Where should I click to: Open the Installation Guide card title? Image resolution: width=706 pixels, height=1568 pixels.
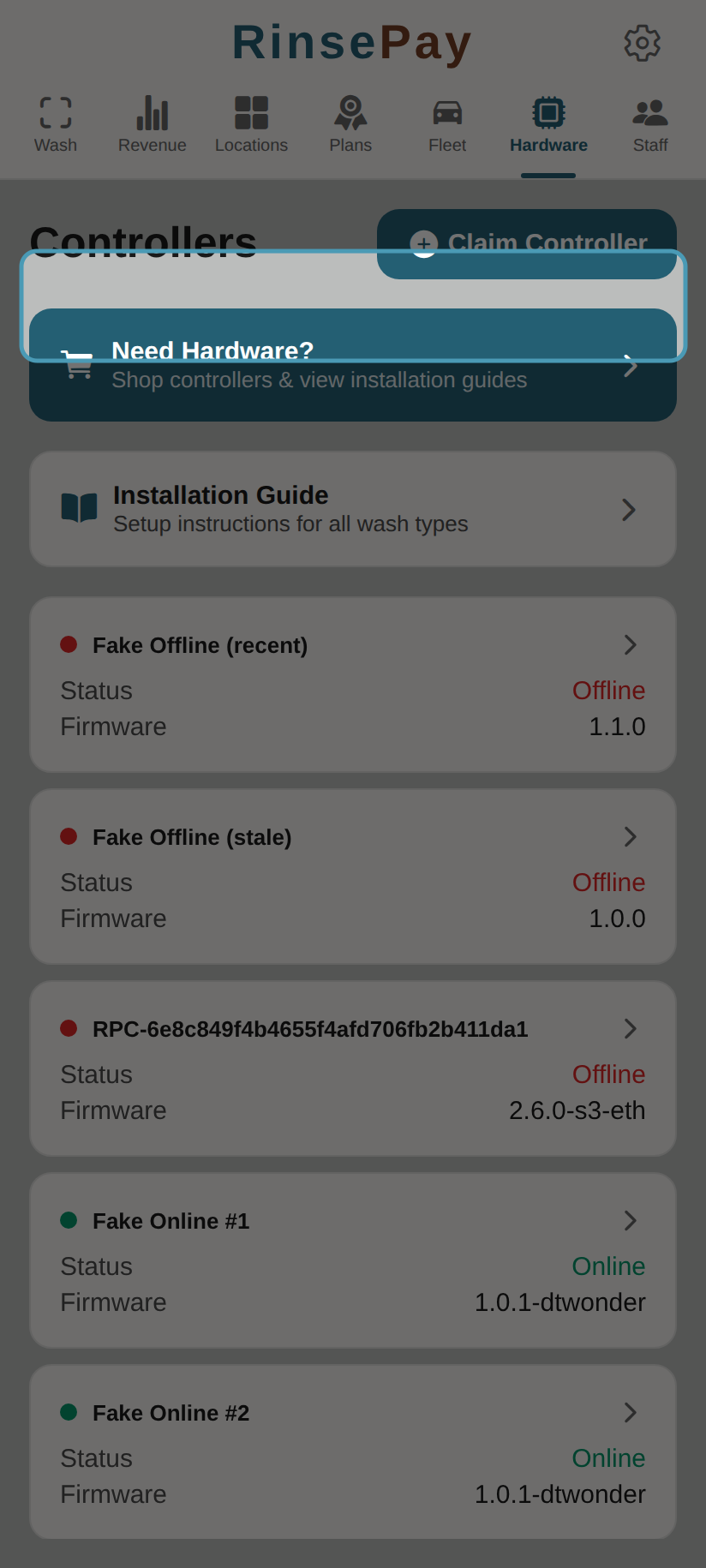pos(221,495)
